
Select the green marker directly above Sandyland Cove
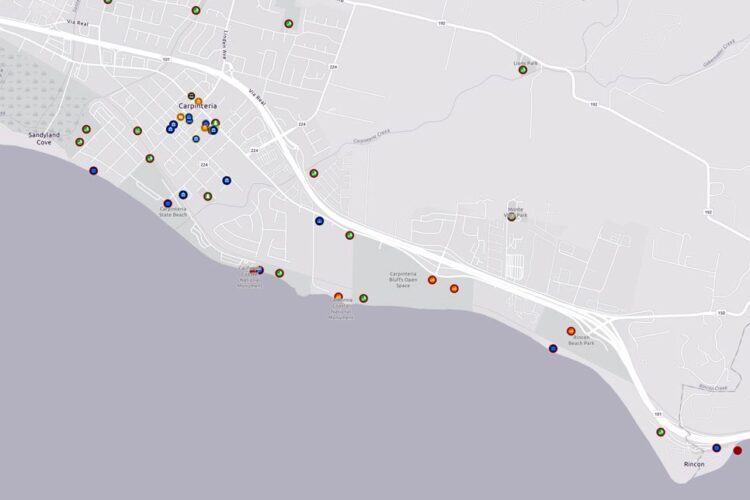point(86,129)
